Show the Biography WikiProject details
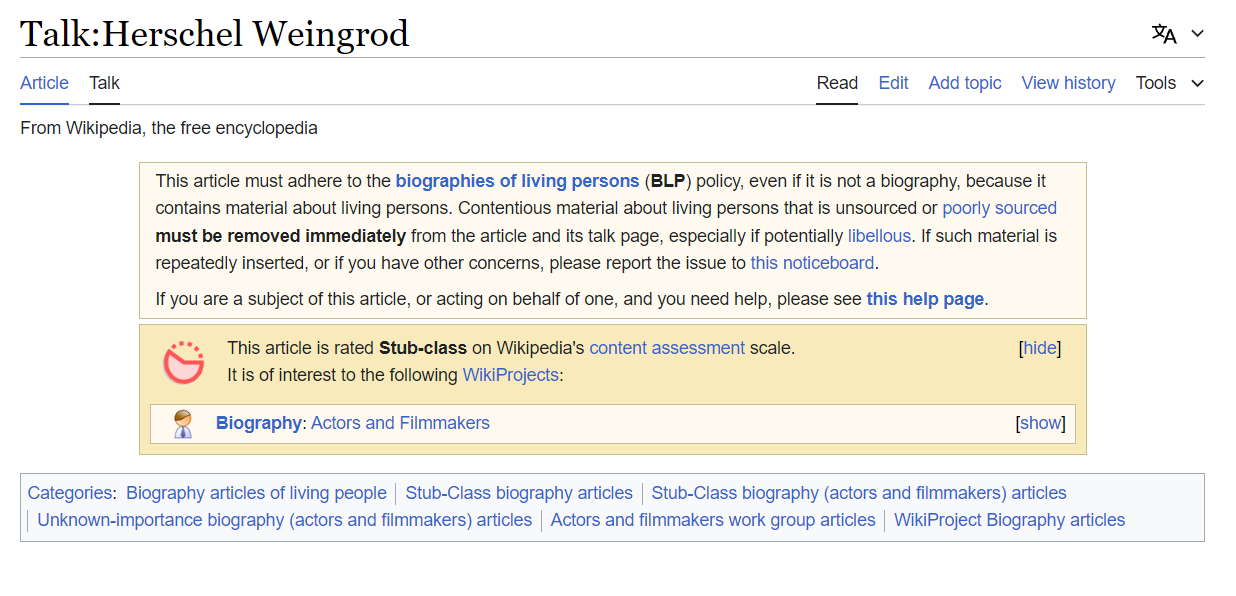The width and height of the screenshot is (1236, 596). coord(1040,423)
